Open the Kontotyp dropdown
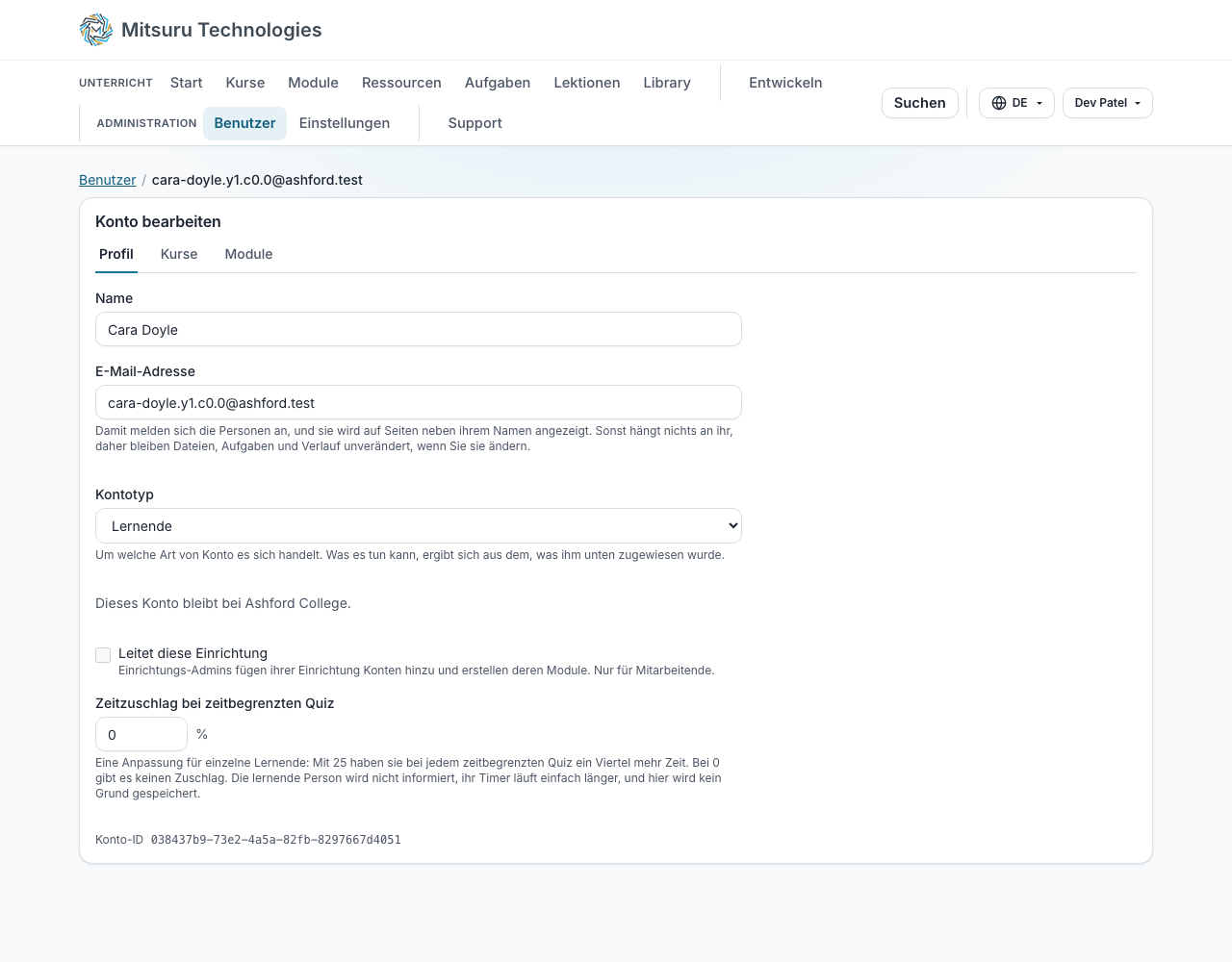The width and height of the screenshot is (1232, 962). 419,526
